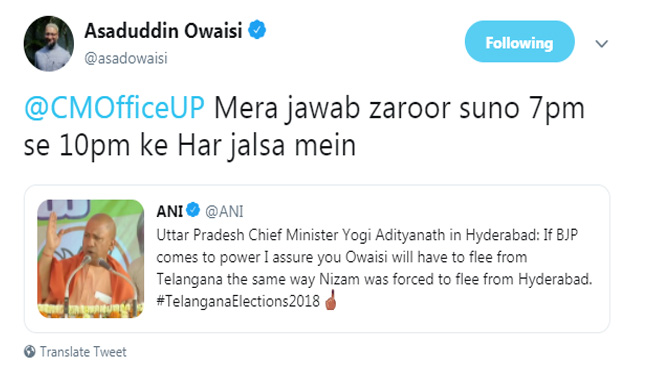
Task: Open the #TelanganaElections2018 hashtag
Action: click(238, 301)
